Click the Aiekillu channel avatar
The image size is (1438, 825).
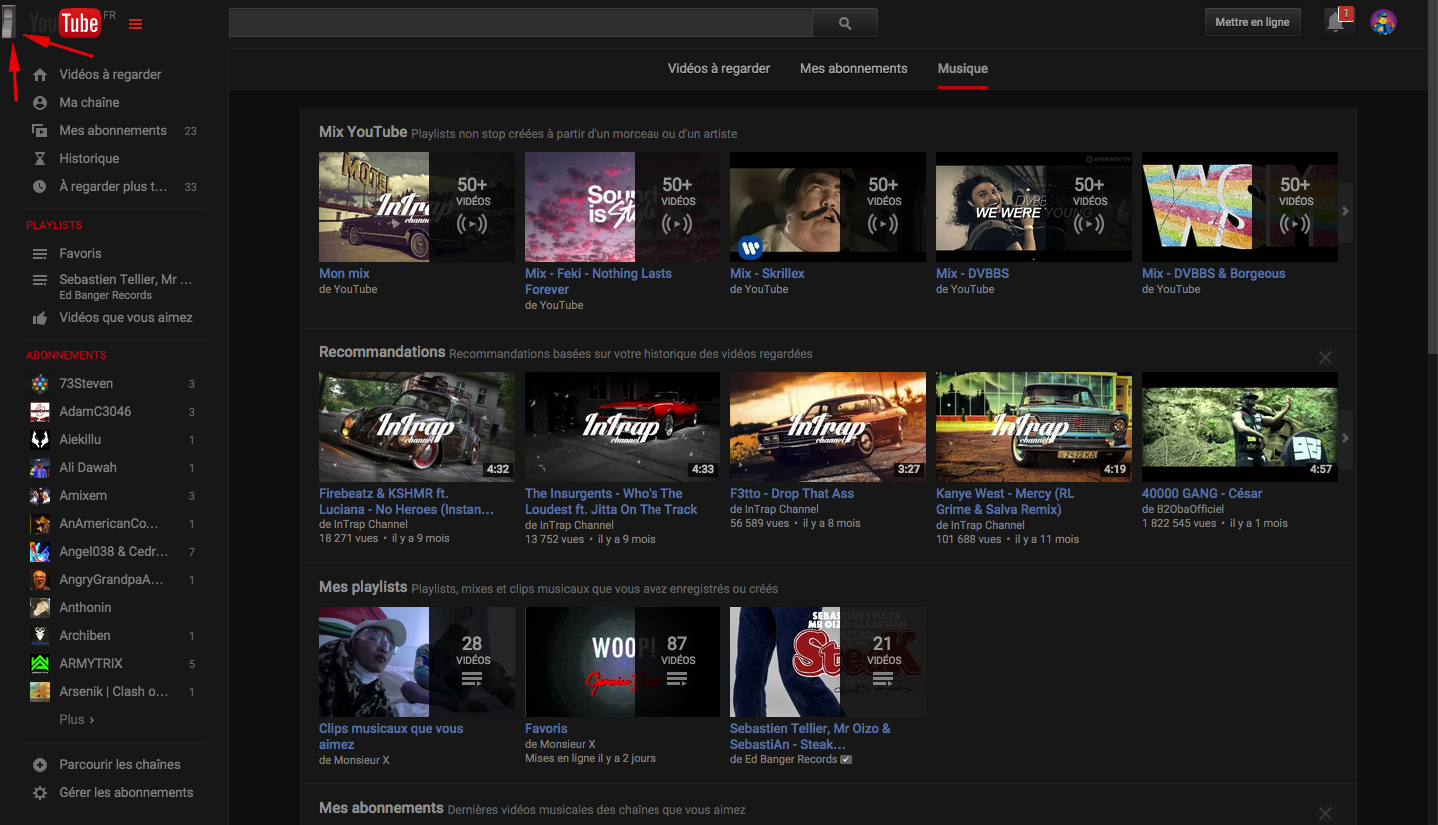(40, 440)
